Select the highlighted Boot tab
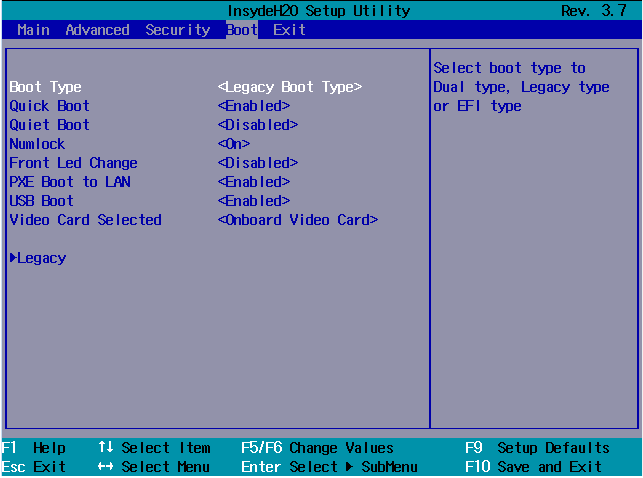Viewport: 643px width, 478px height. point(242,30)
